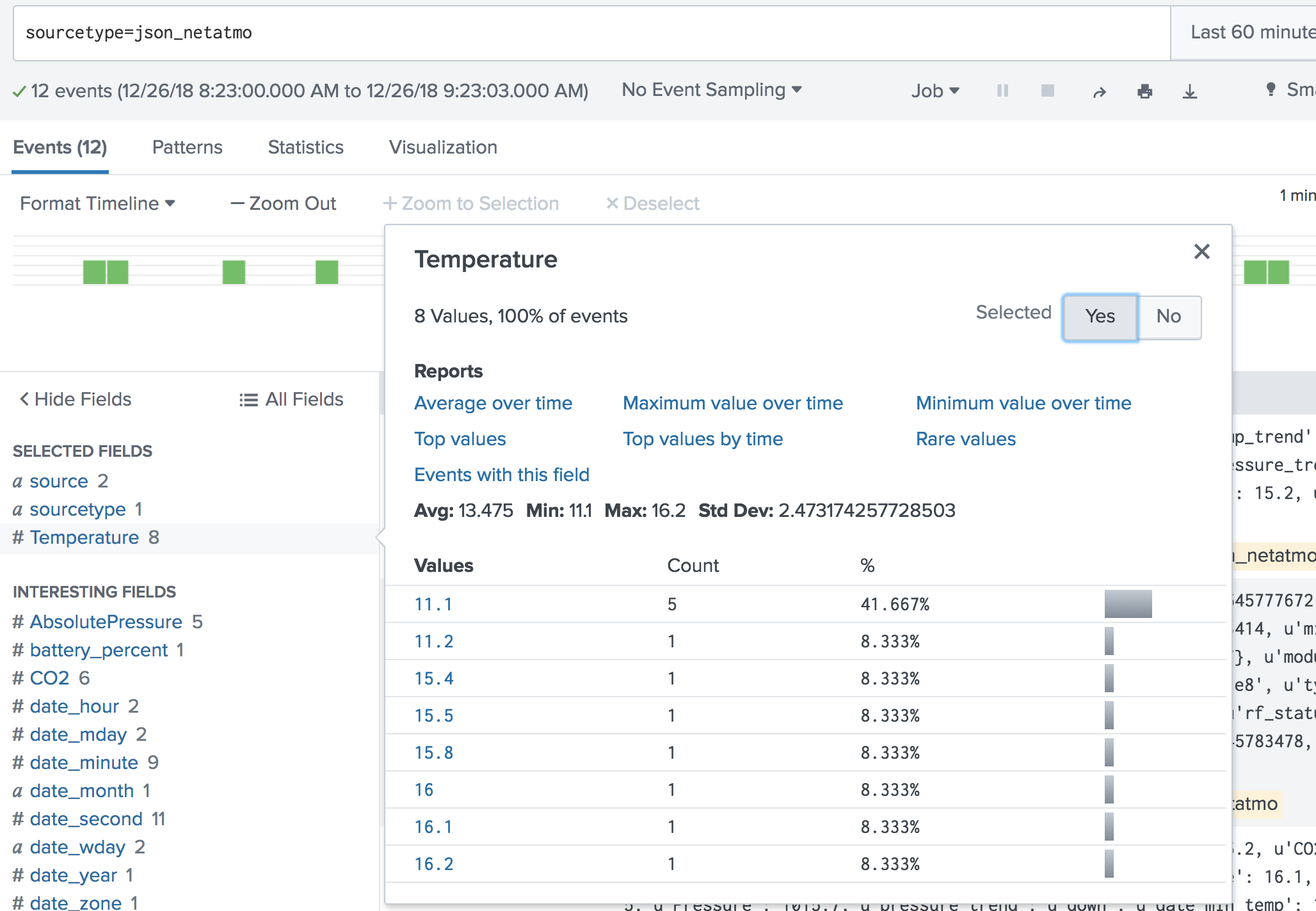This screenshot has width=1316, height=911.
Task: Export results with download icon
Action: pos(1190,91)
